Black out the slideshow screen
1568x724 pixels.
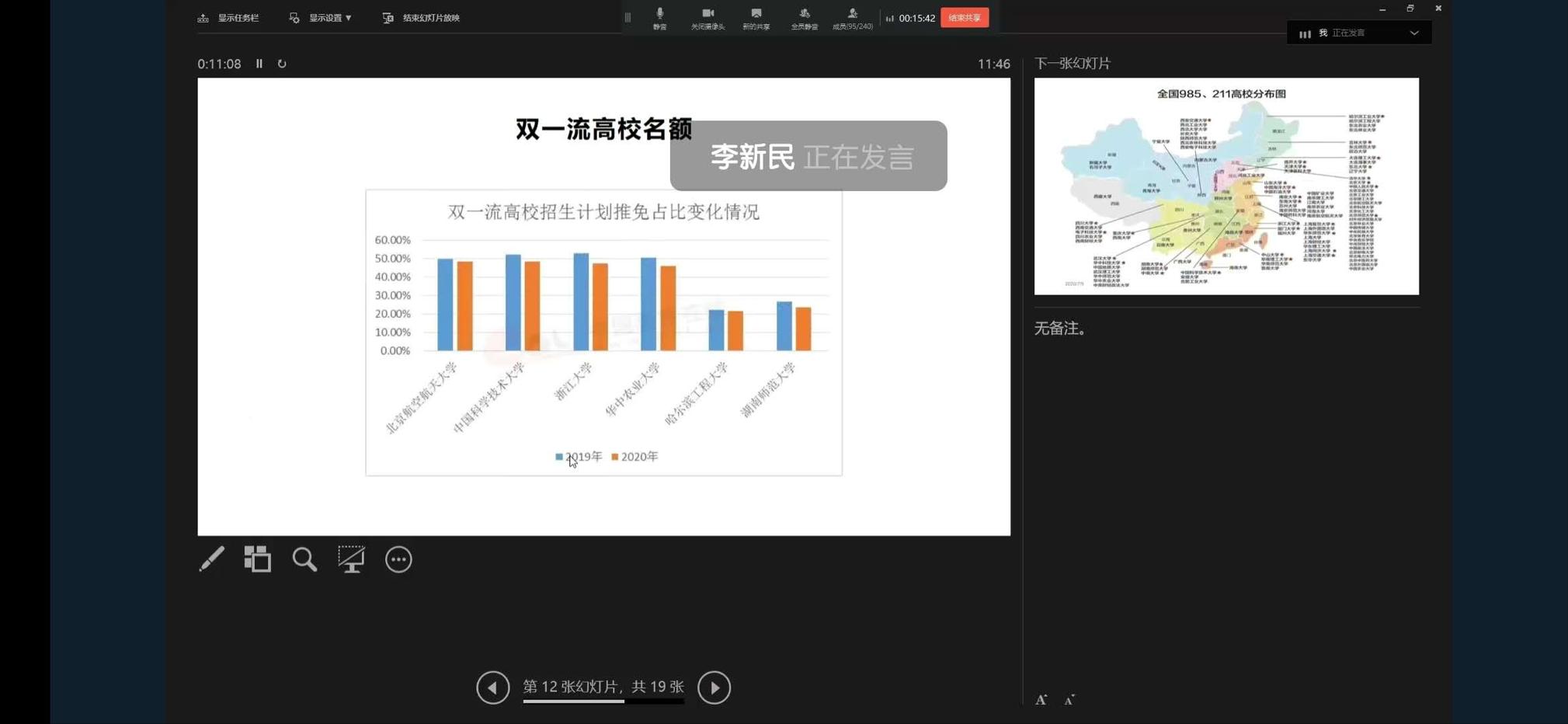351,559
